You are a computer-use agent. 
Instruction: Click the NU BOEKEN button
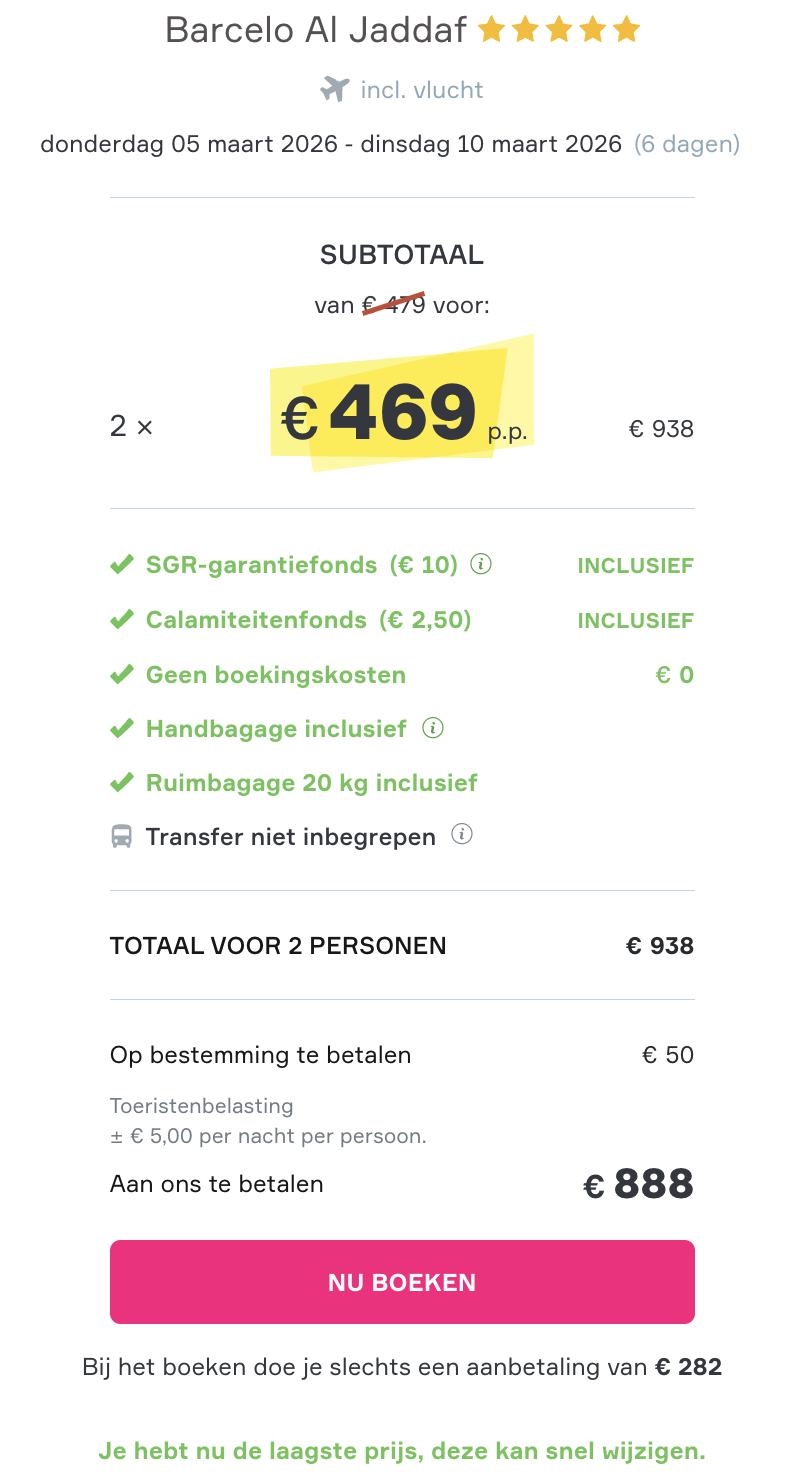401,1281
